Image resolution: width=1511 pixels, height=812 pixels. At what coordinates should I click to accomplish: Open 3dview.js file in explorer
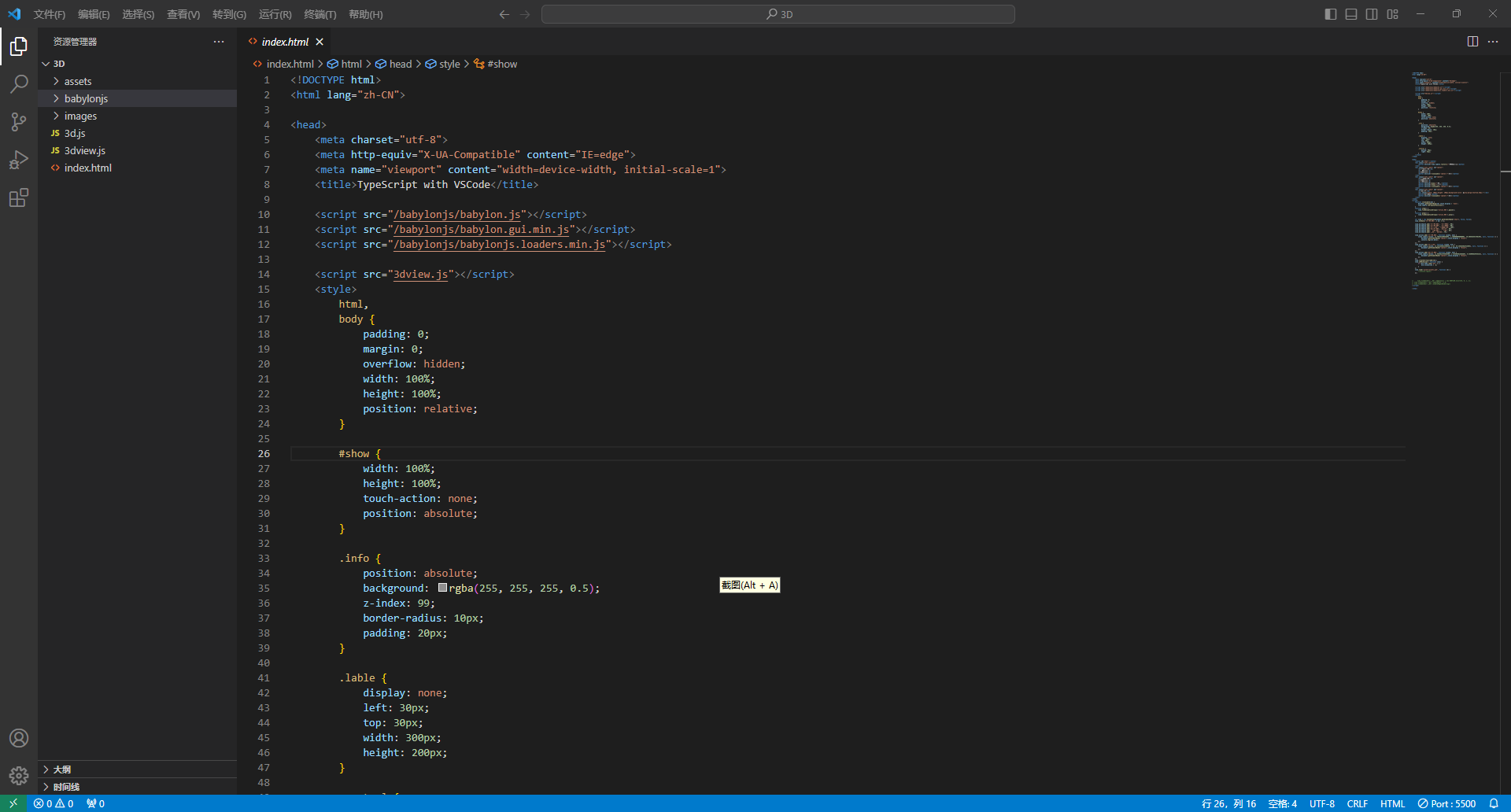138,150
